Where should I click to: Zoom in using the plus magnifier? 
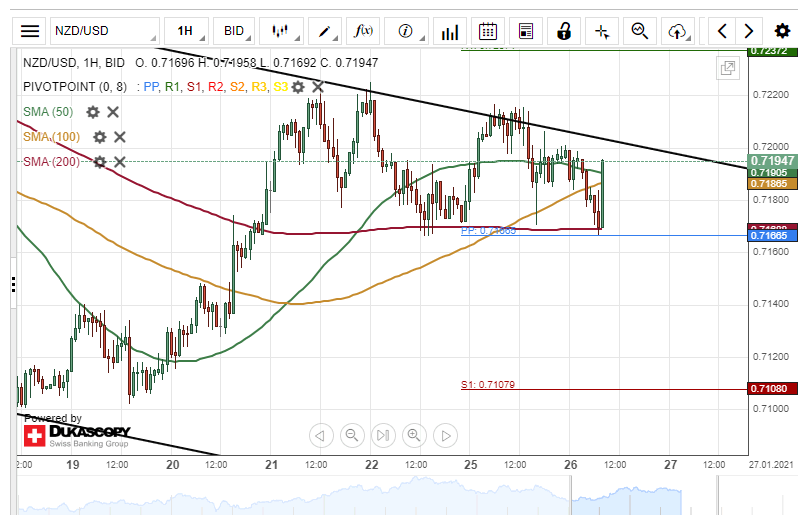tap(414, 436)
